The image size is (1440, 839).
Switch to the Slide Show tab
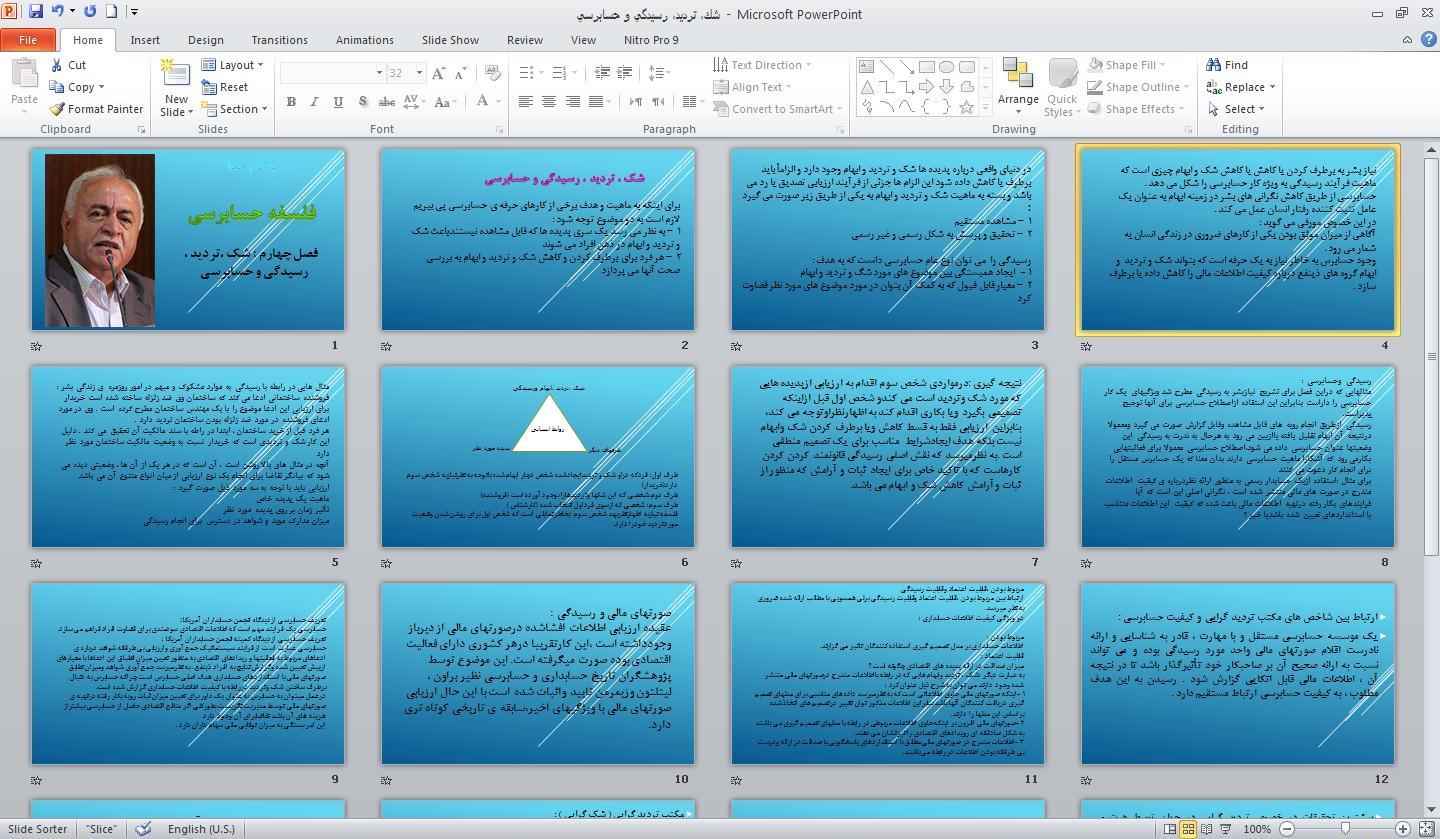click(x=450, y=40)
